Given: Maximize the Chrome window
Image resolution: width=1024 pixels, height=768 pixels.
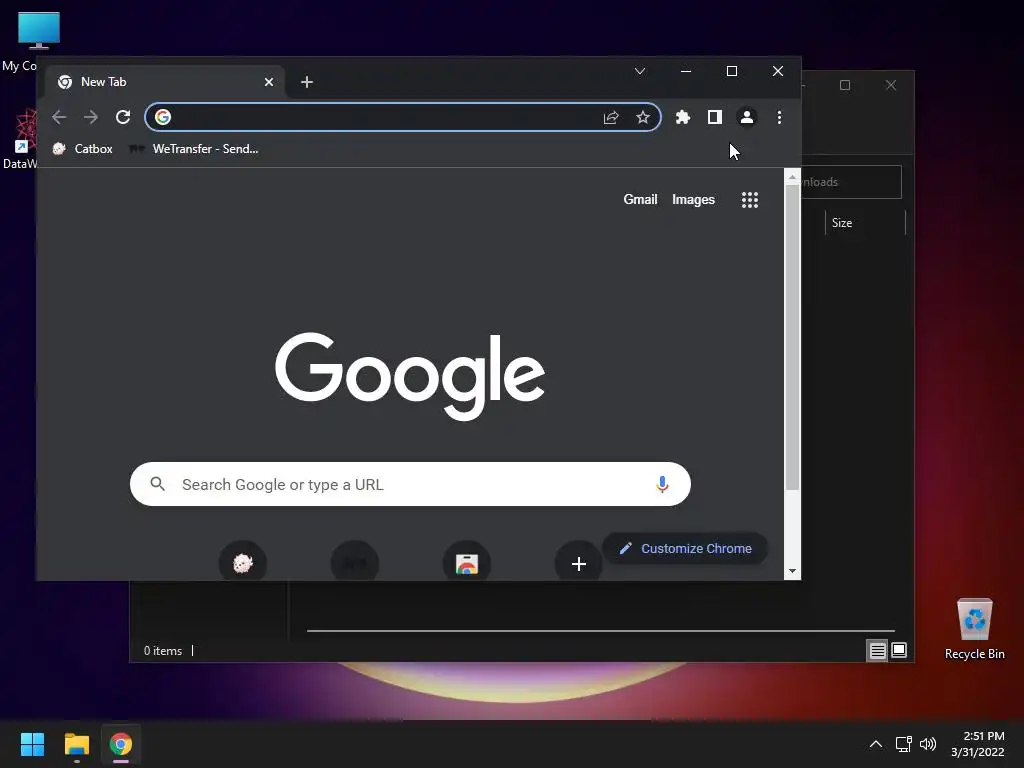Looking at the screenshot, I should tap(732, 71).
